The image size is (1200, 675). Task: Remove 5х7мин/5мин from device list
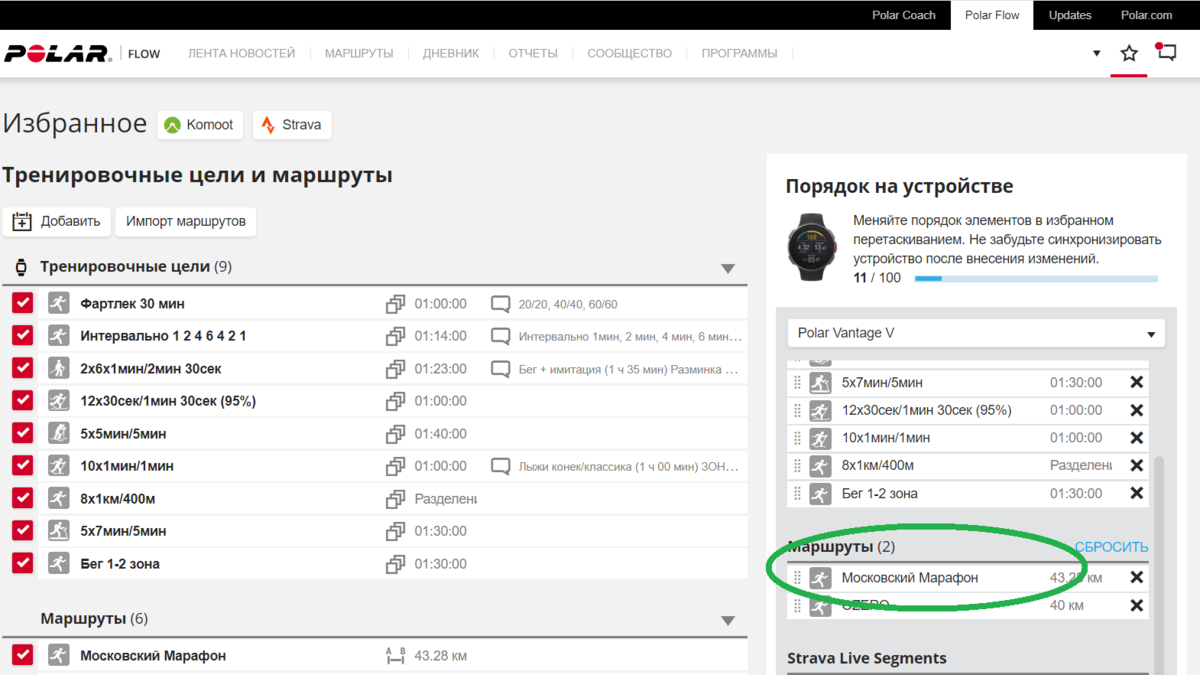[1136, 382]
